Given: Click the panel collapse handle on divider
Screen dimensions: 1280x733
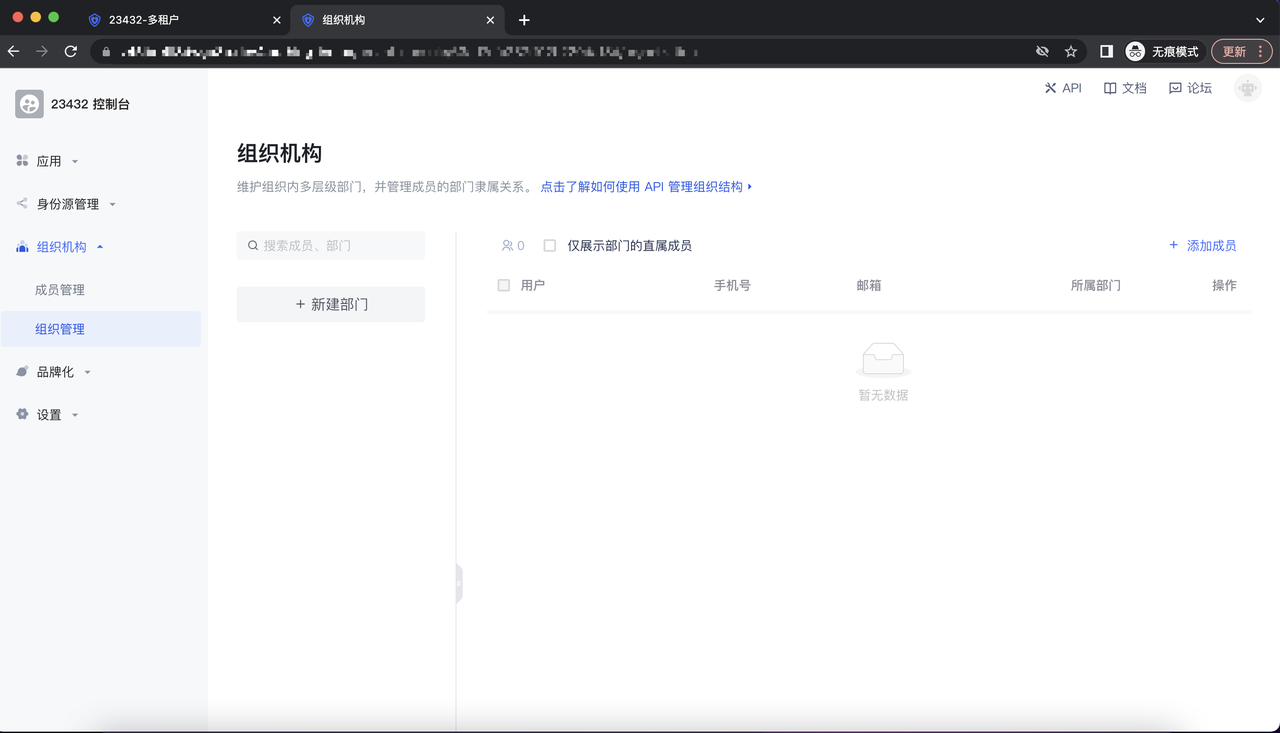Looking at the screenshot, I should click(459, 583).
